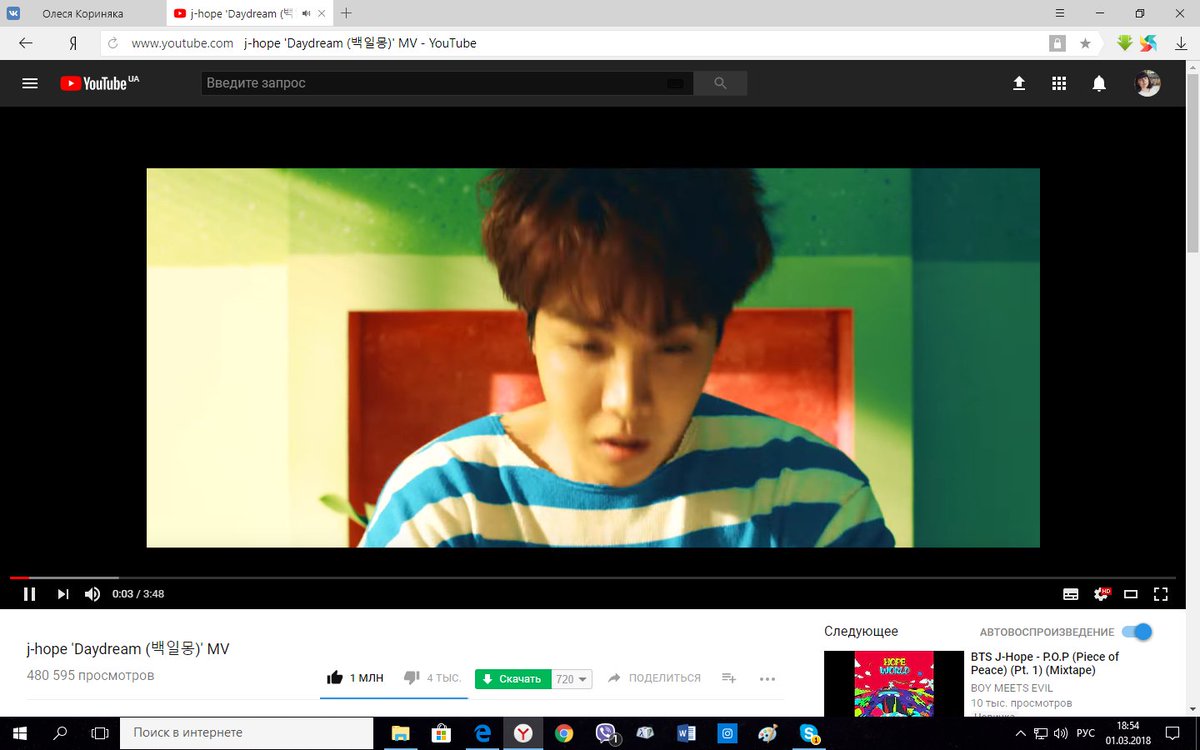Click the Yandex Я home button
Viewport: 1200px width, 750px height.
[x=73, y=44]
